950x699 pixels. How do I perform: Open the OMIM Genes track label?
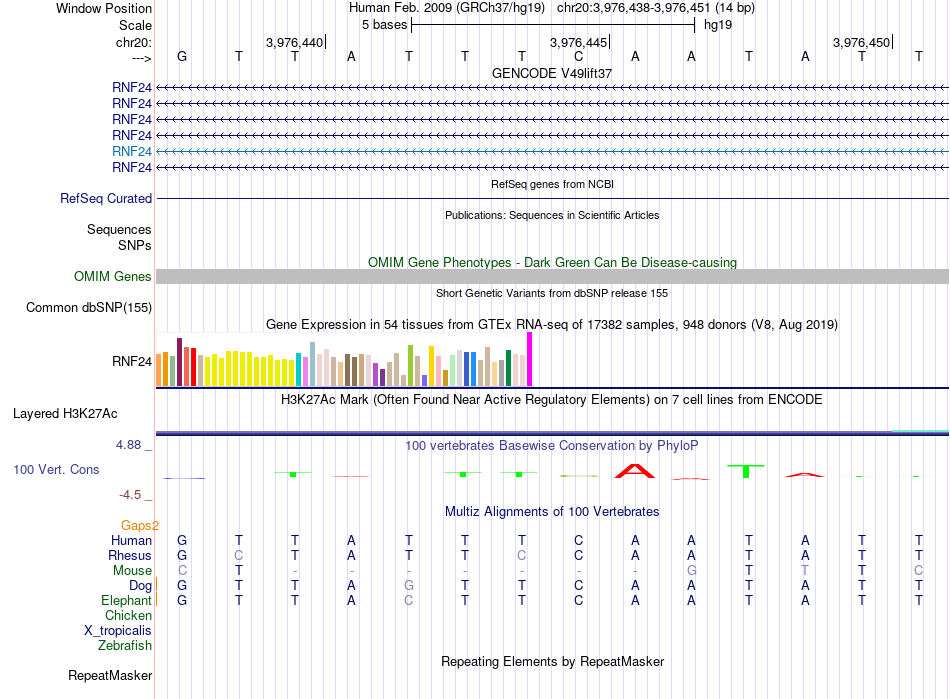[113, 277]
